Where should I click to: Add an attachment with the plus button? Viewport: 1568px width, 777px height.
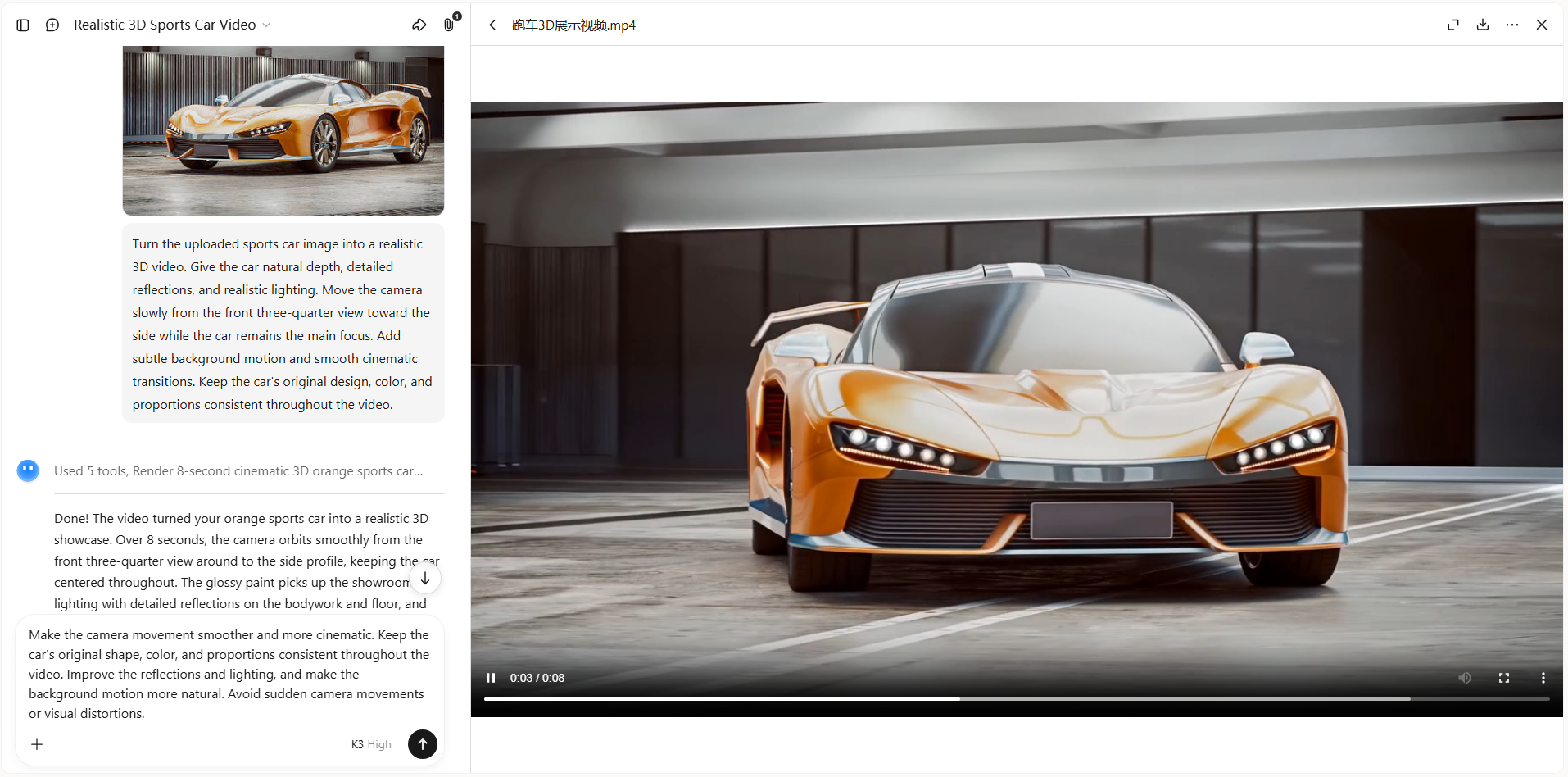[37, 744]
